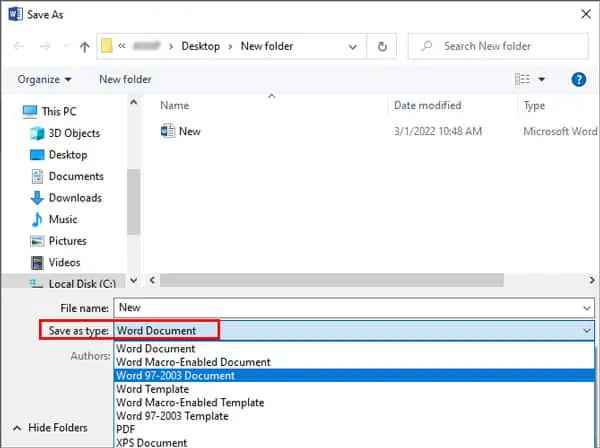Sort by Date modified column
600x448 pixels.
(427, 105)
